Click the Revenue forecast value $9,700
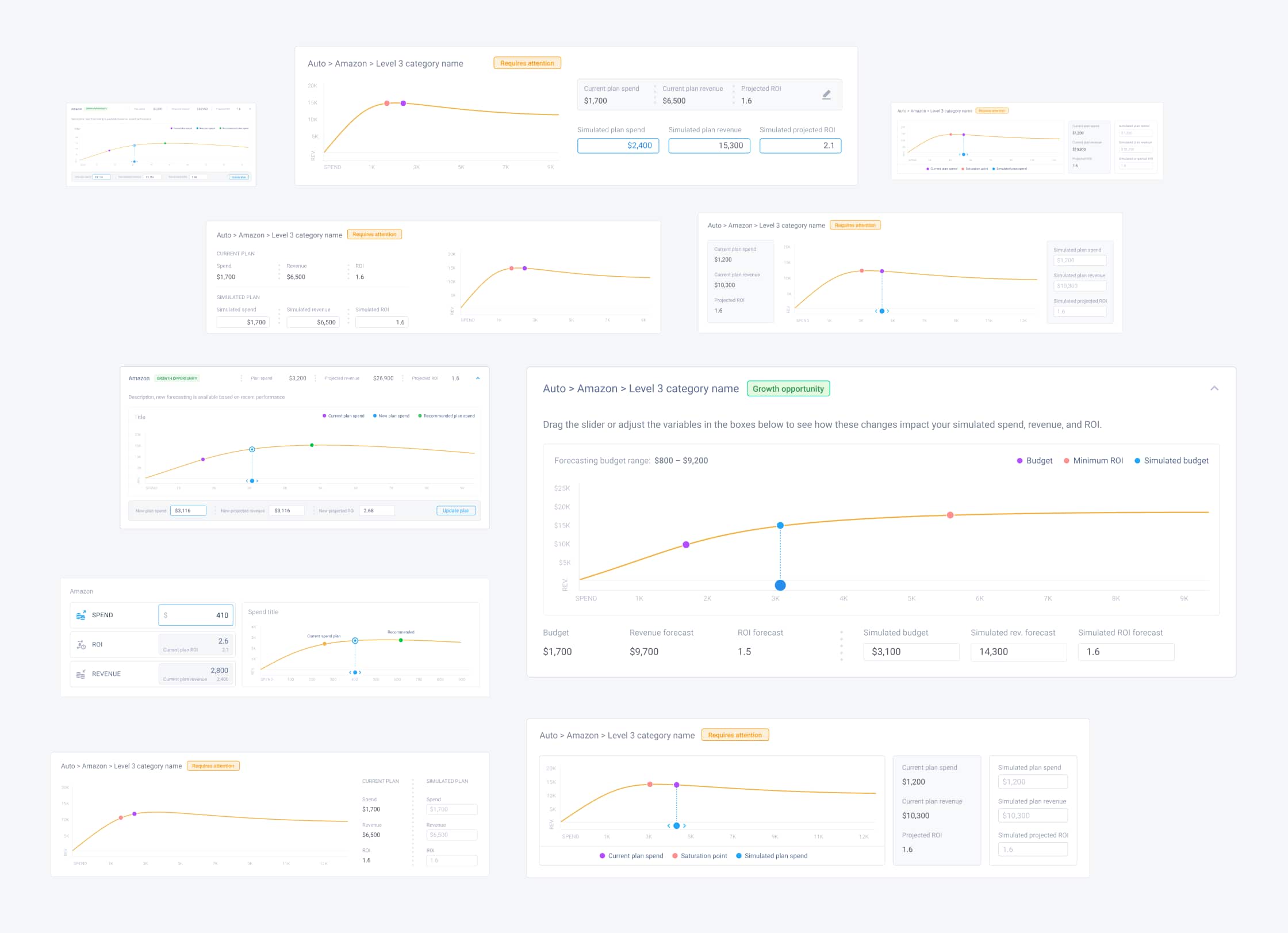The width and height of the screenshot is (1288, 933). coord(644,652)
